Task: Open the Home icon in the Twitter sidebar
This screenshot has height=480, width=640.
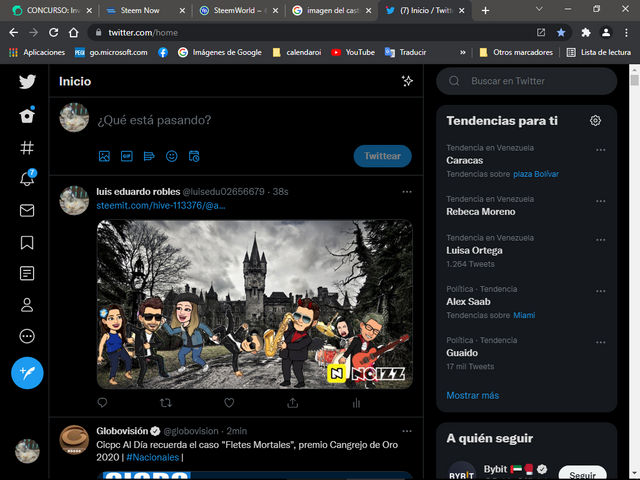Action: point(27,115)
